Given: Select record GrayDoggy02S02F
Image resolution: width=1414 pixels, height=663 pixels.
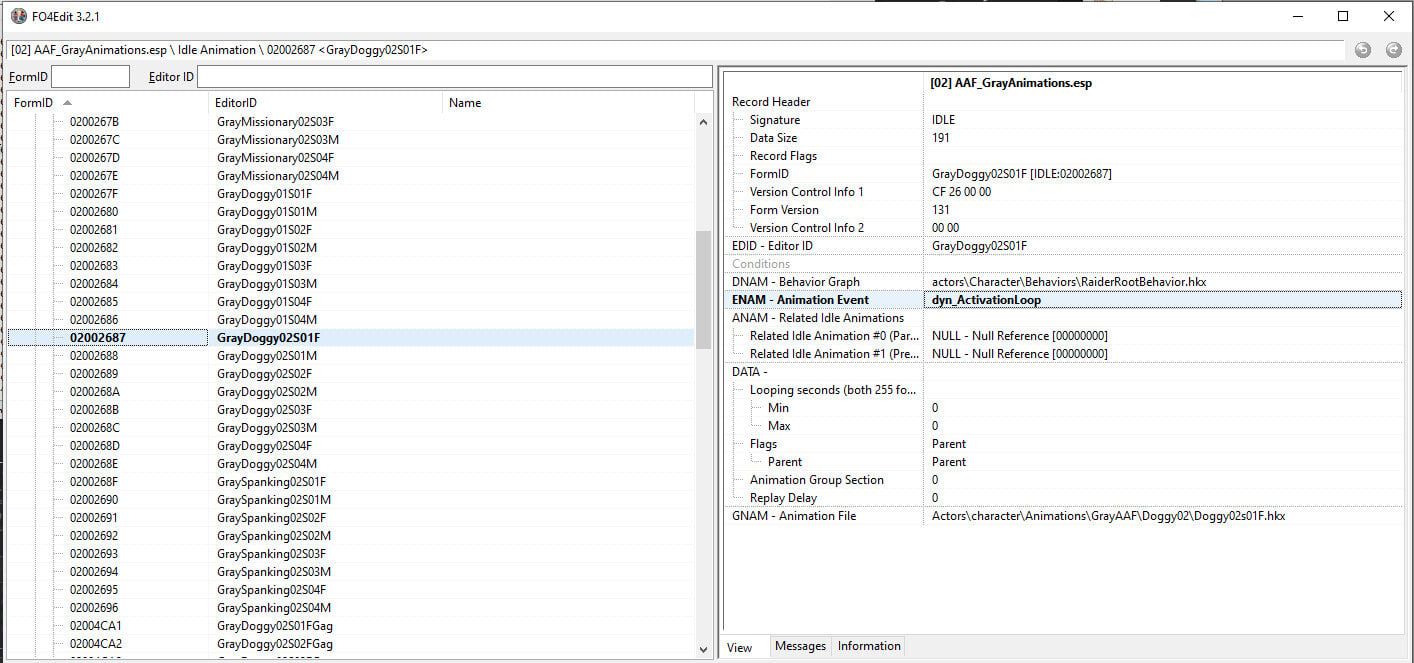Looking at the screenshot, I should [351, 374].
